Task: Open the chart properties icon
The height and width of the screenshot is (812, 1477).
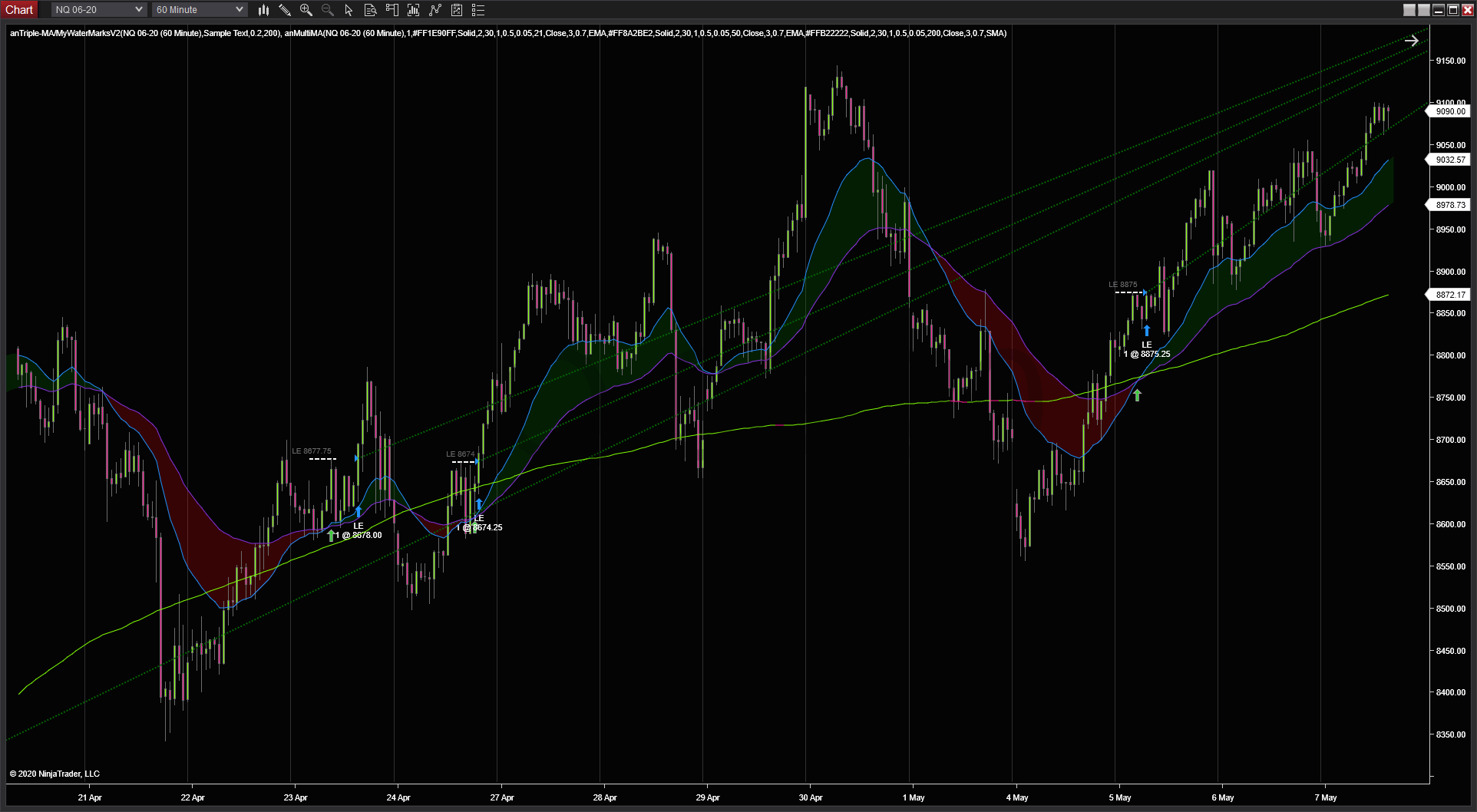Action: click(457, 10)
